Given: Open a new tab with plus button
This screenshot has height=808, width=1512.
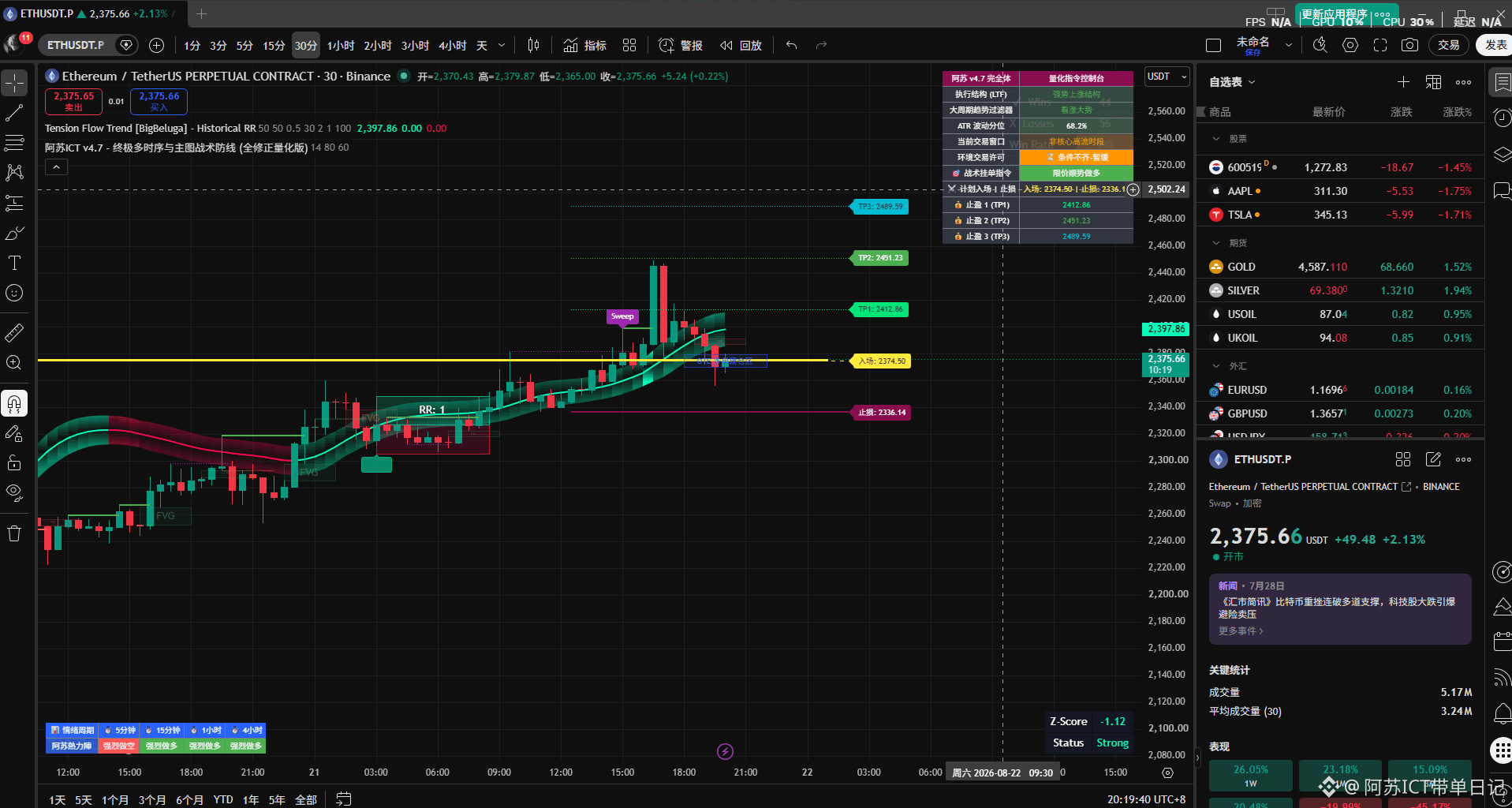Looking at the screenshot, I should point(201,13).
